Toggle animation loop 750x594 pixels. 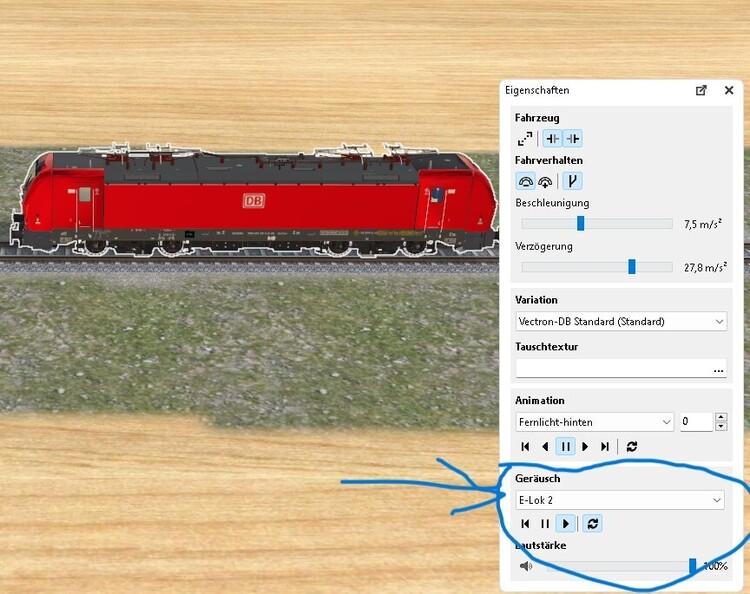pos(632,447)
